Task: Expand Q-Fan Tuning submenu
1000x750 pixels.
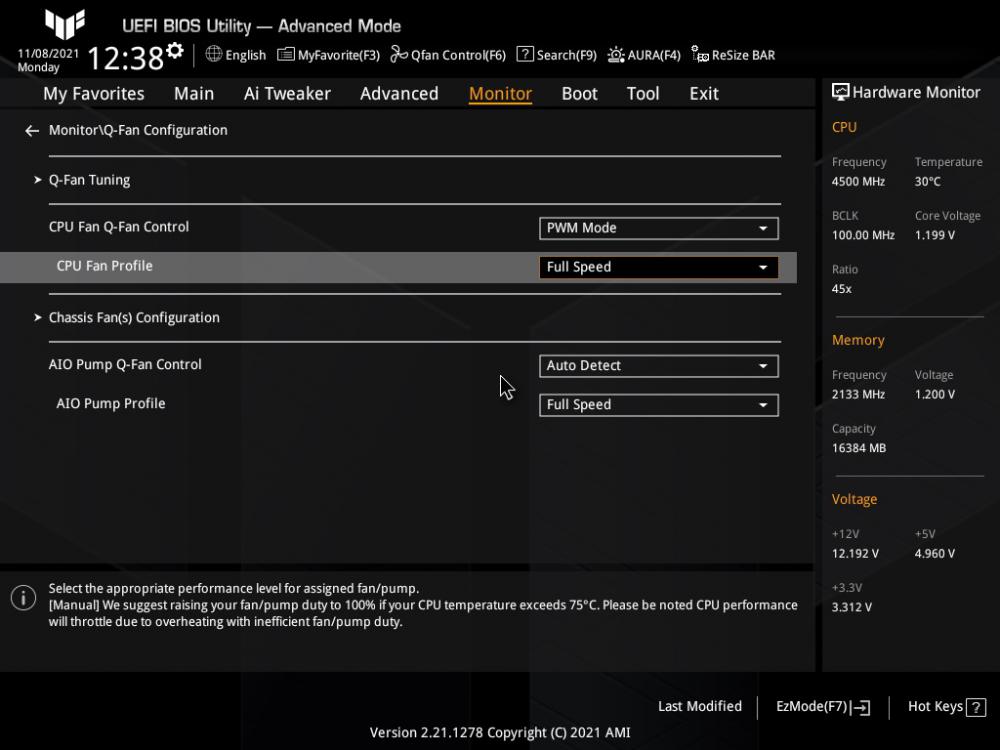Action: (x=89, y=180)
